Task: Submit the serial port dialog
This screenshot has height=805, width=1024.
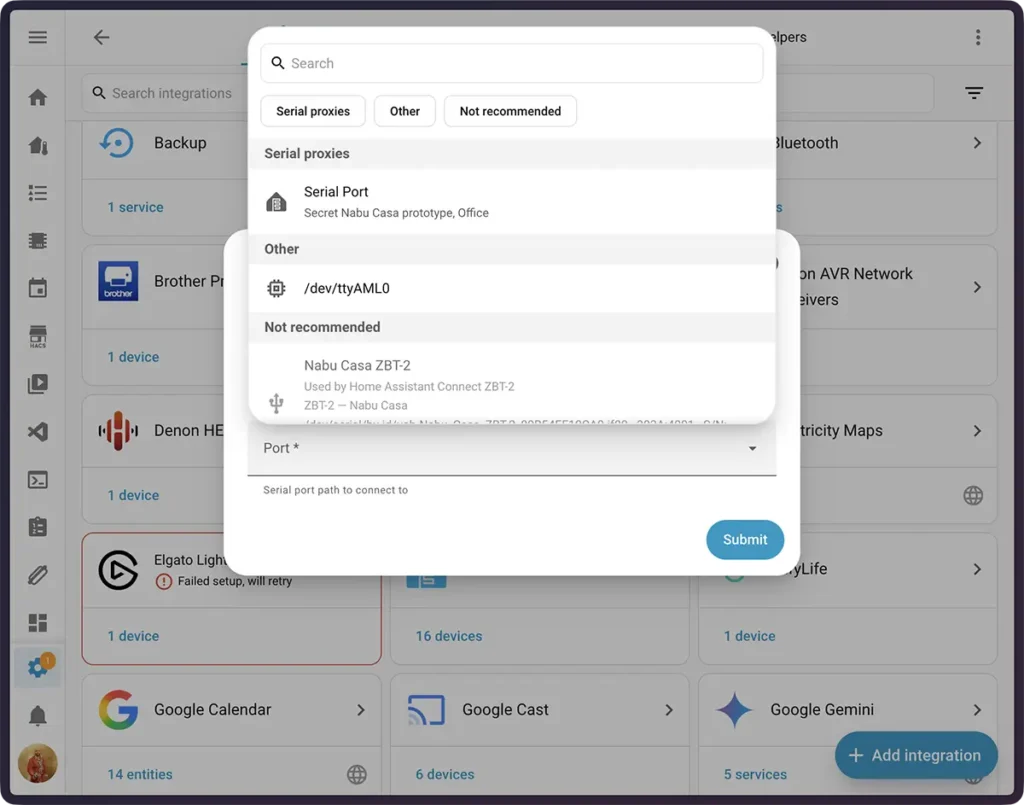Action: pyautogui.click(x=744, y=539)
